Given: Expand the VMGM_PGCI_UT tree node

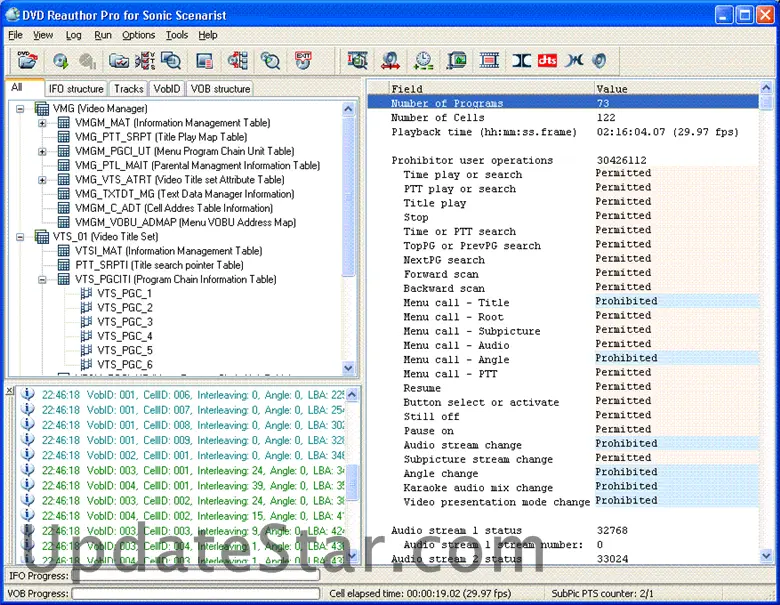Looking at the screenshot, I should pos(42,151).
